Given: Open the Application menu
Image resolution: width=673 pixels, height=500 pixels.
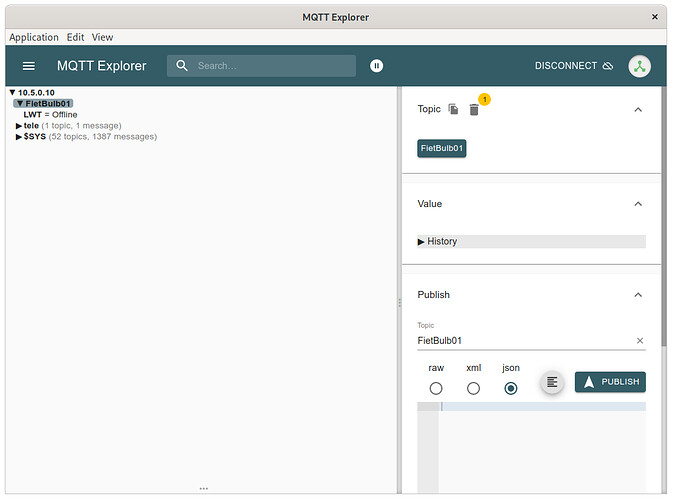Looking at the screenshot, I should click(34, 37).
